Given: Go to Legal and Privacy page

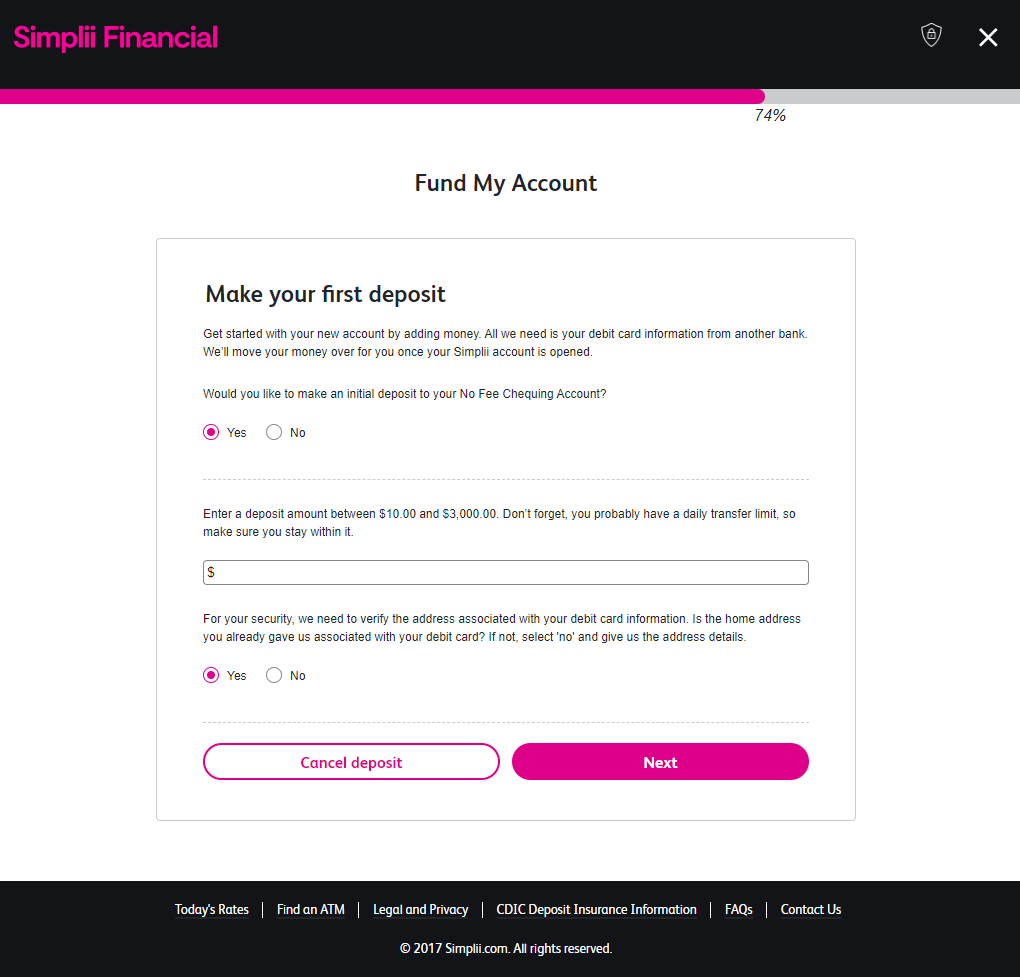Looking at the screenshot, I should tap(420, 910).
